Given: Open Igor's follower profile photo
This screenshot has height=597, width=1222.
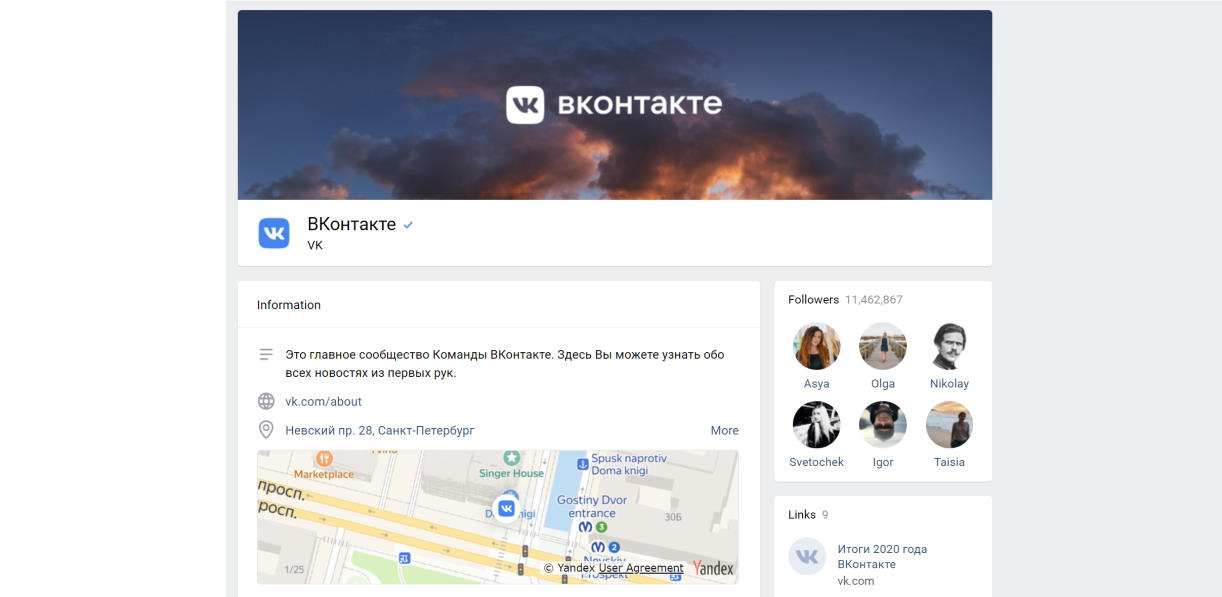Looking at the screenshot, I should 882,425.
